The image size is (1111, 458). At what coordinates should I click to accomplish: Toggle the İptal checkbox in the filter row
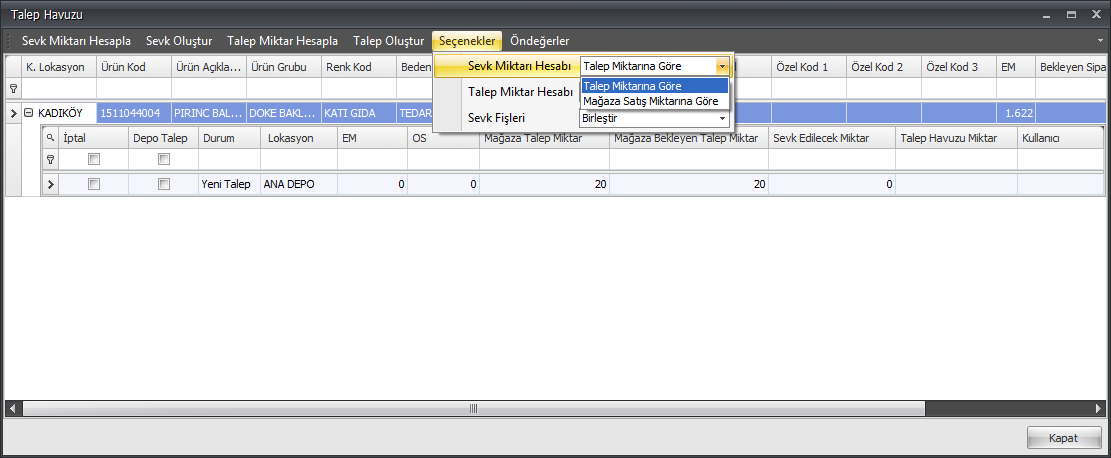click(94, 159)
